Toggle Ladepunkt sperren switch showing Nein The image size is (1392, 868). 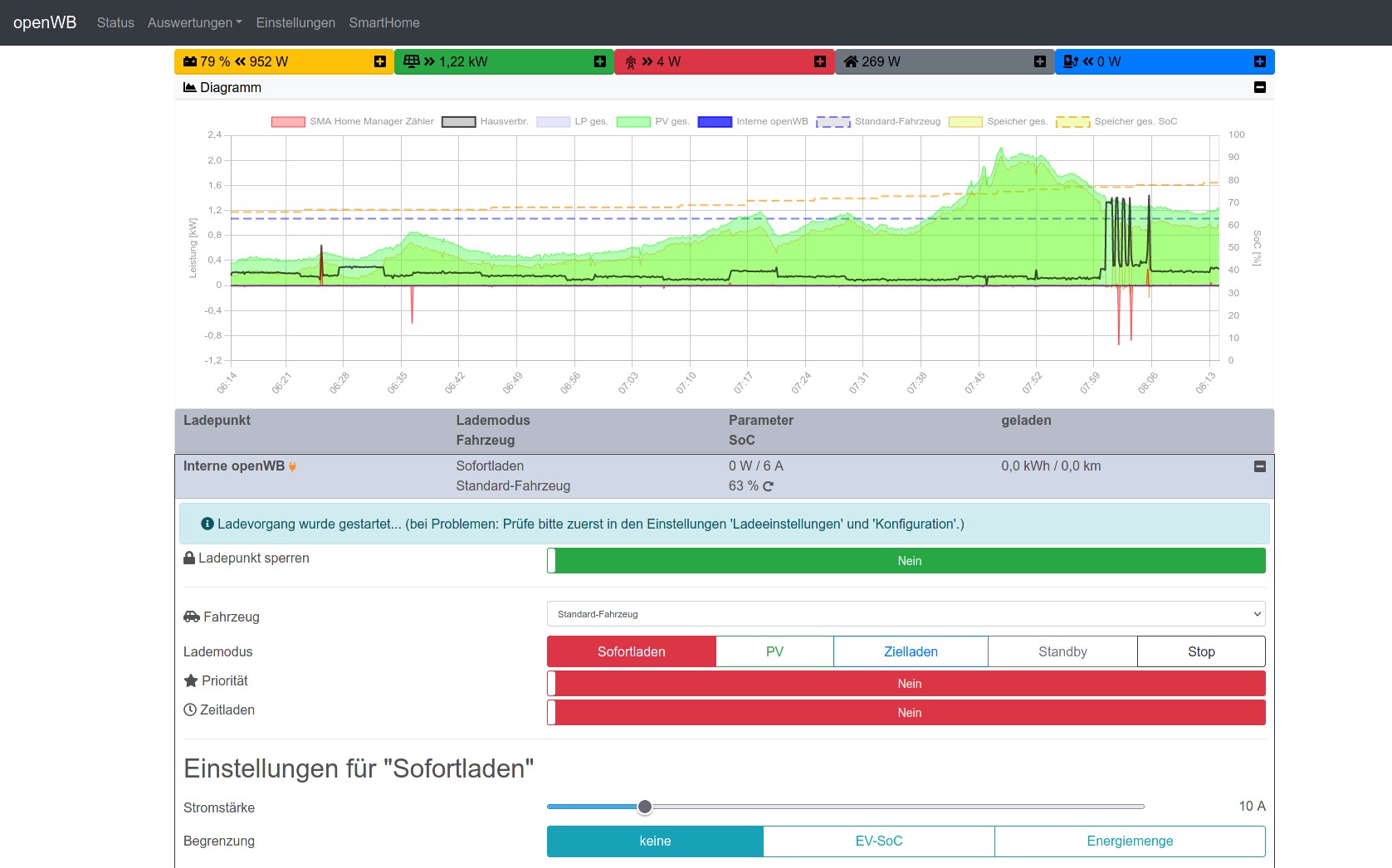pyautogui.click(x=906, y=561)
